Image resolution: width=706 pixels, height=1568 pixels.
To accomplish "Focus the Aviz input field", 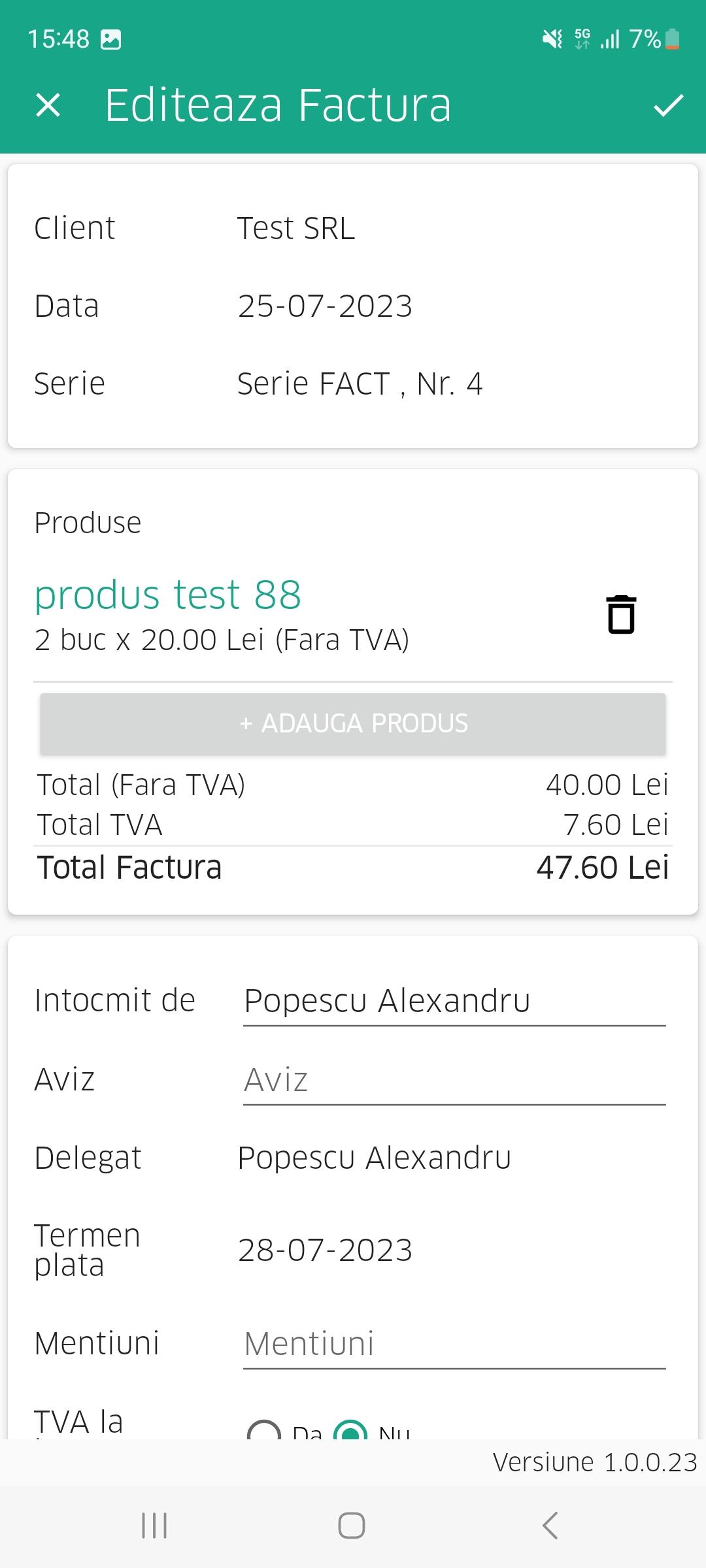I will click(x=454, y=1080).
